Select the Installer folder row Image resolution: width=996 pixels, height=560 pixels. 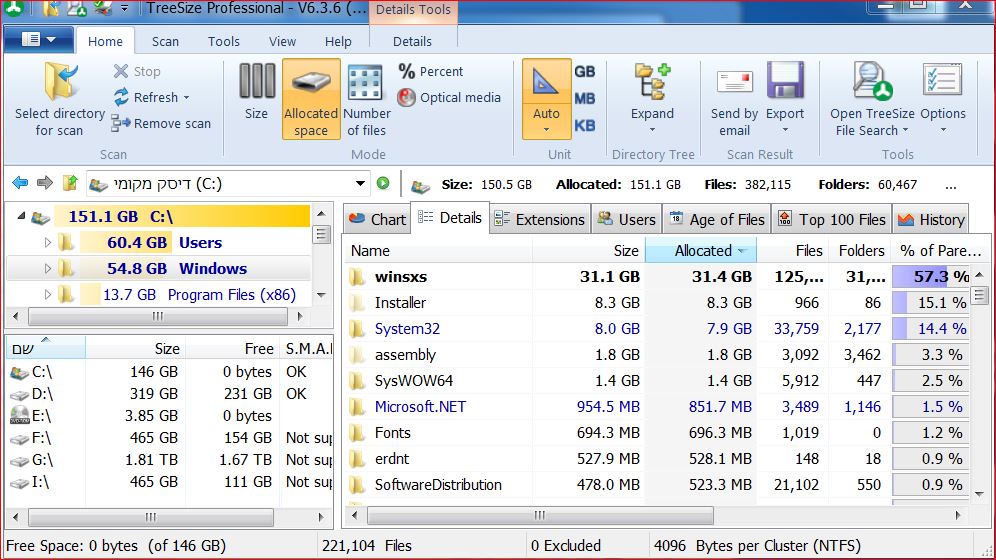656,303
